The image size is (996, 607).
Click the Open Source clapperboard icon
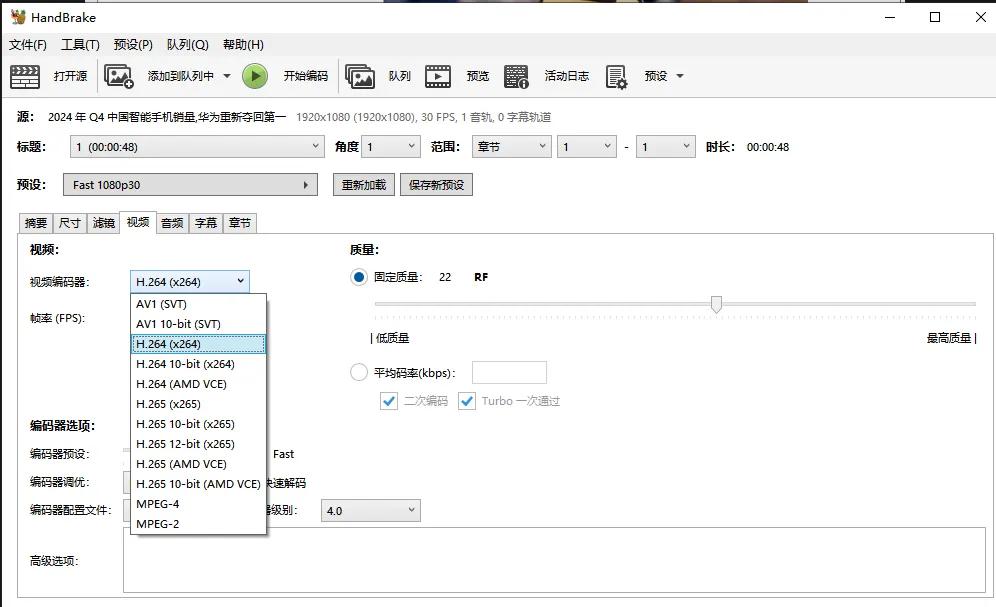(25, 76)
